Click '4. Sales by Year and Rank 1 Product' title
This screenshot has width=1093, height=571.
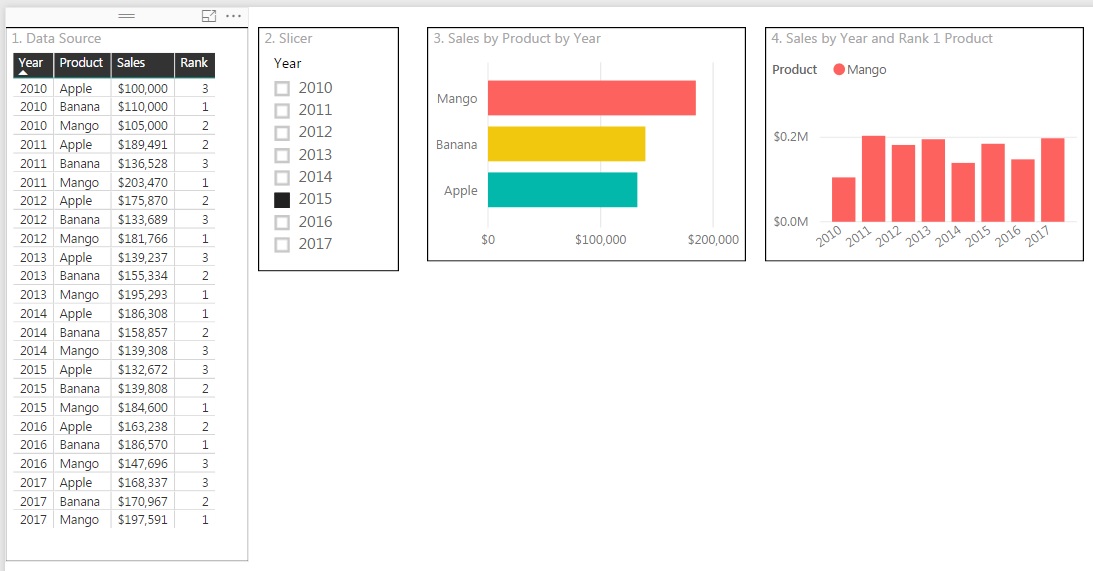pyautogui.click(x=882, y=38)
